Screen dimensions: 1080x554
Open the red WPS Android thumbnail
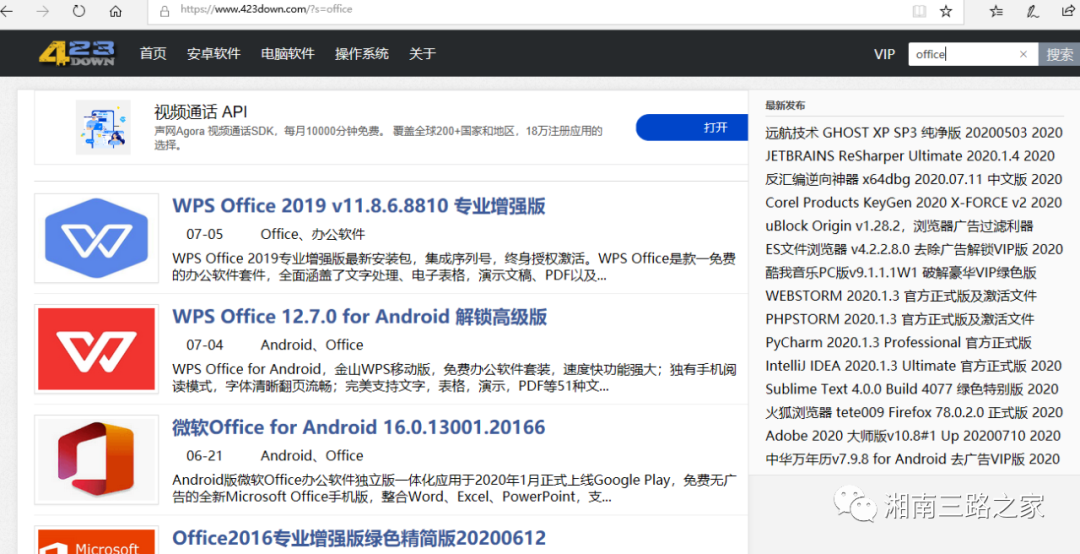tap(96, 349)
